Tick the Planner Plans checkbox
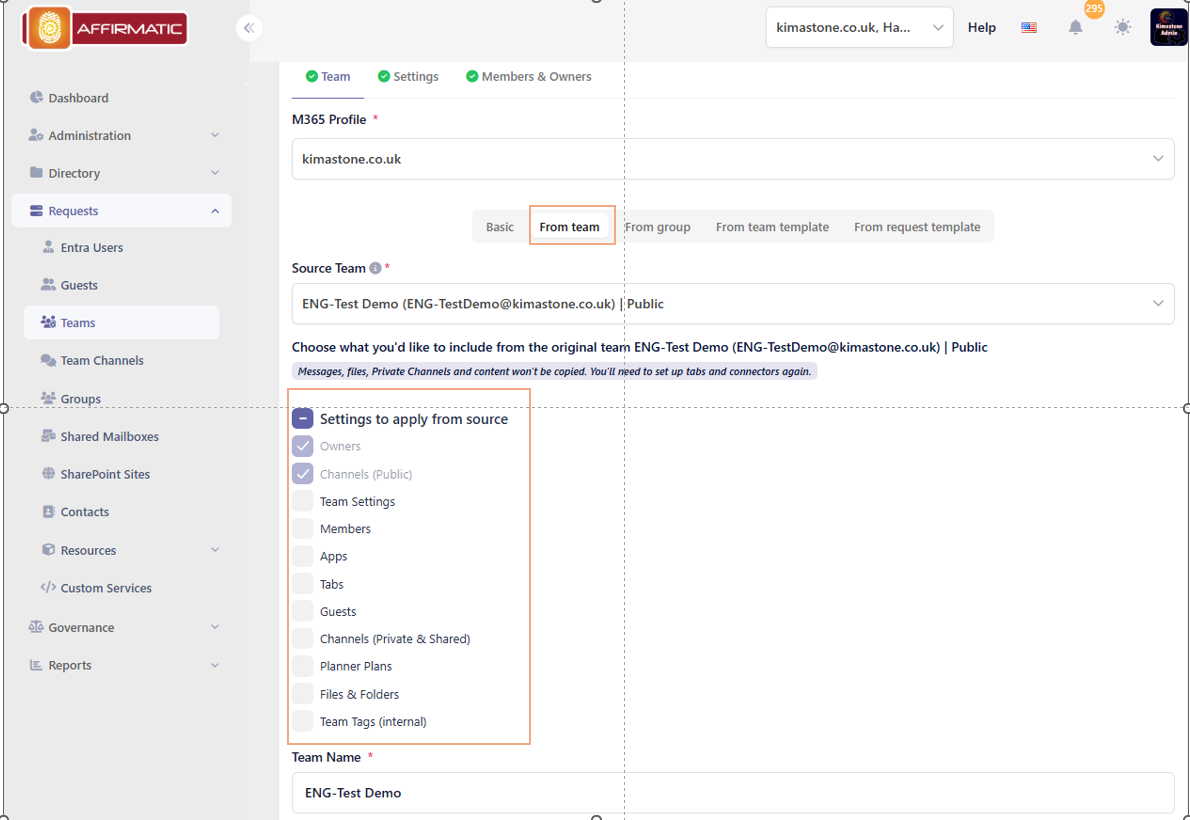This screenshot has height=820, width=1190. click(x=303, y=666)
